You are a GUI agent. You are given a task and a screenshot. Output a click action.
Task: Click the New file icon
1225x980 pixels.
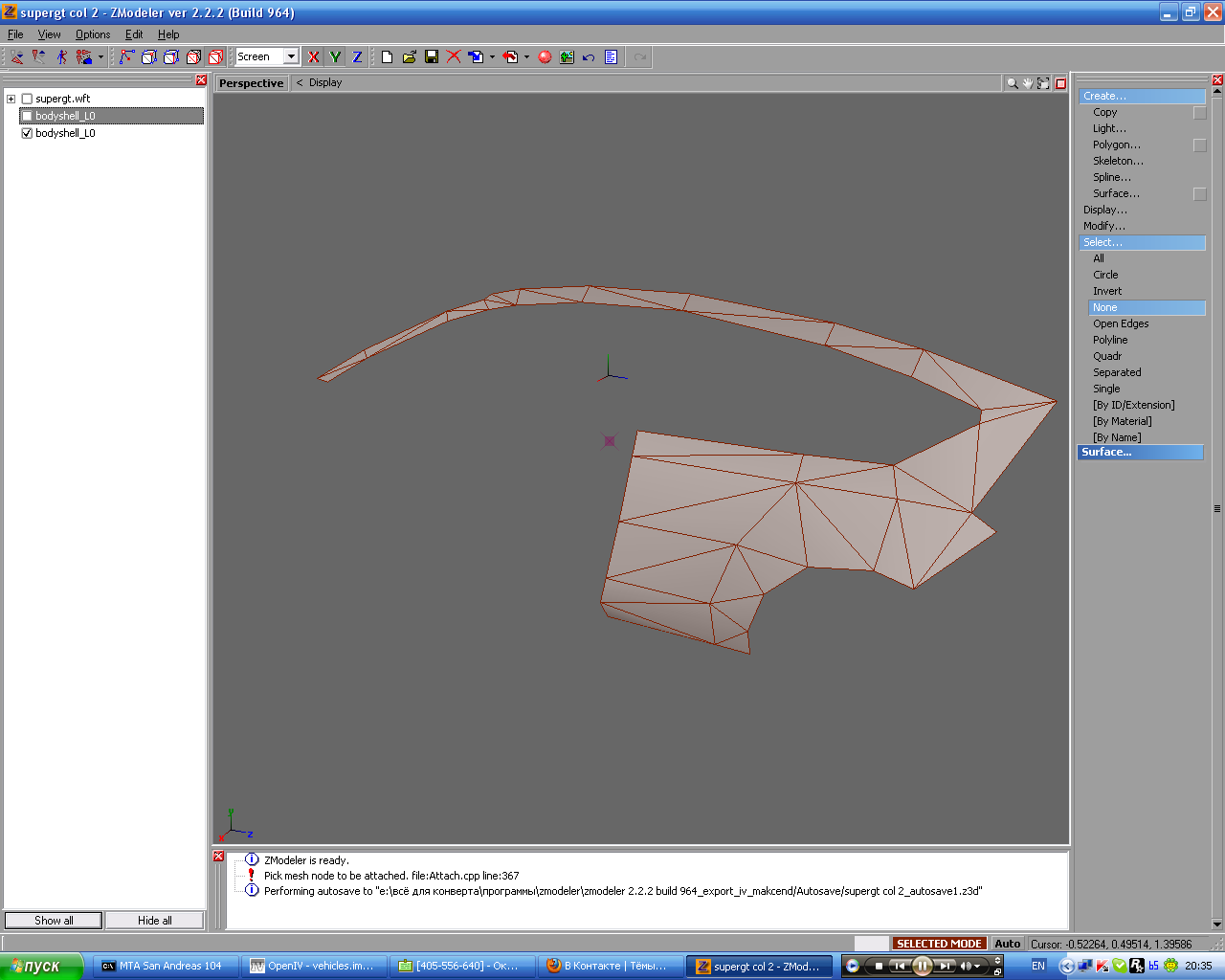click(387, 57)
